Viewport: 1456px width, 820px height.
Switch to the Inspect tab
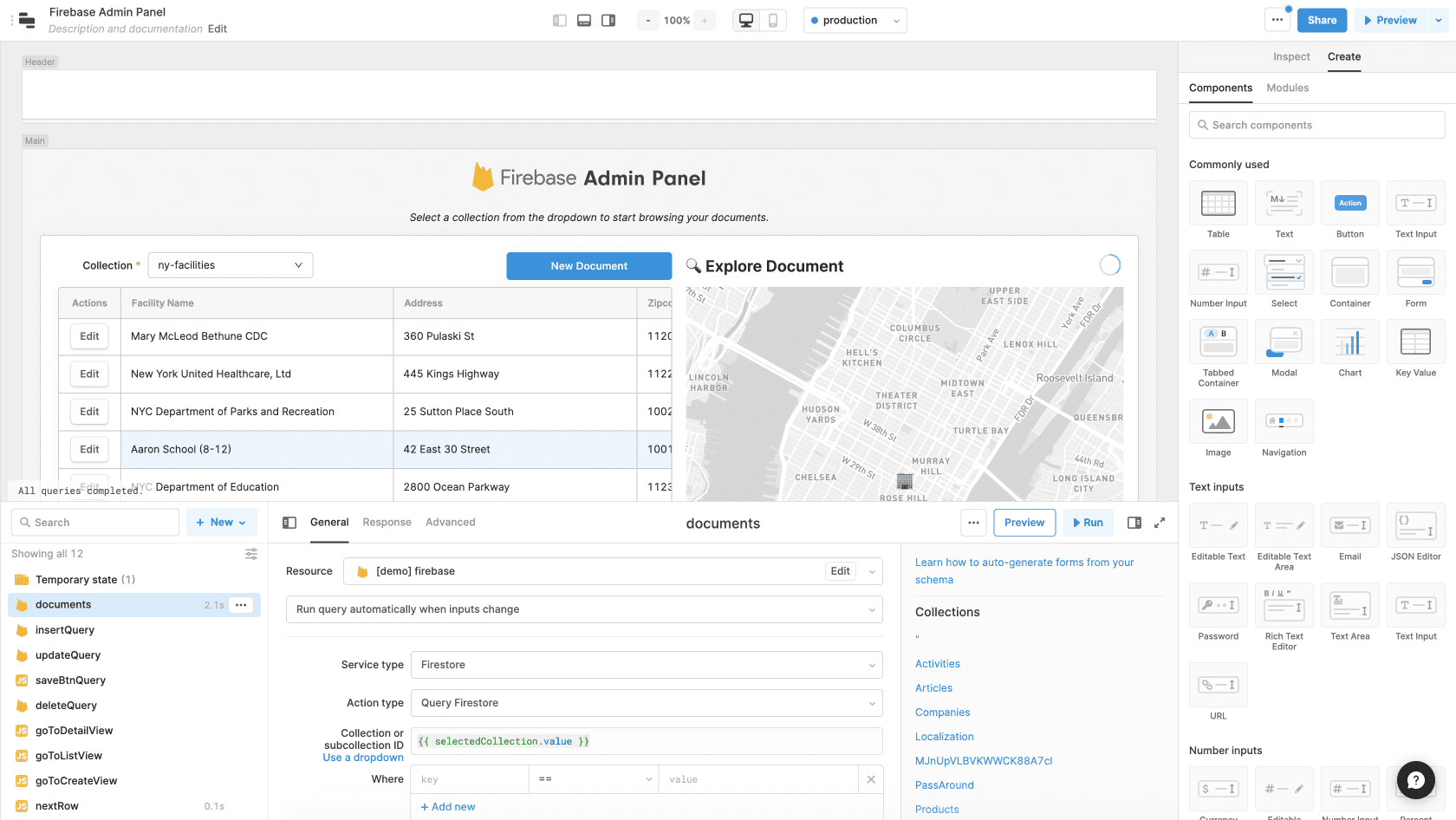tap(1290, 57)
